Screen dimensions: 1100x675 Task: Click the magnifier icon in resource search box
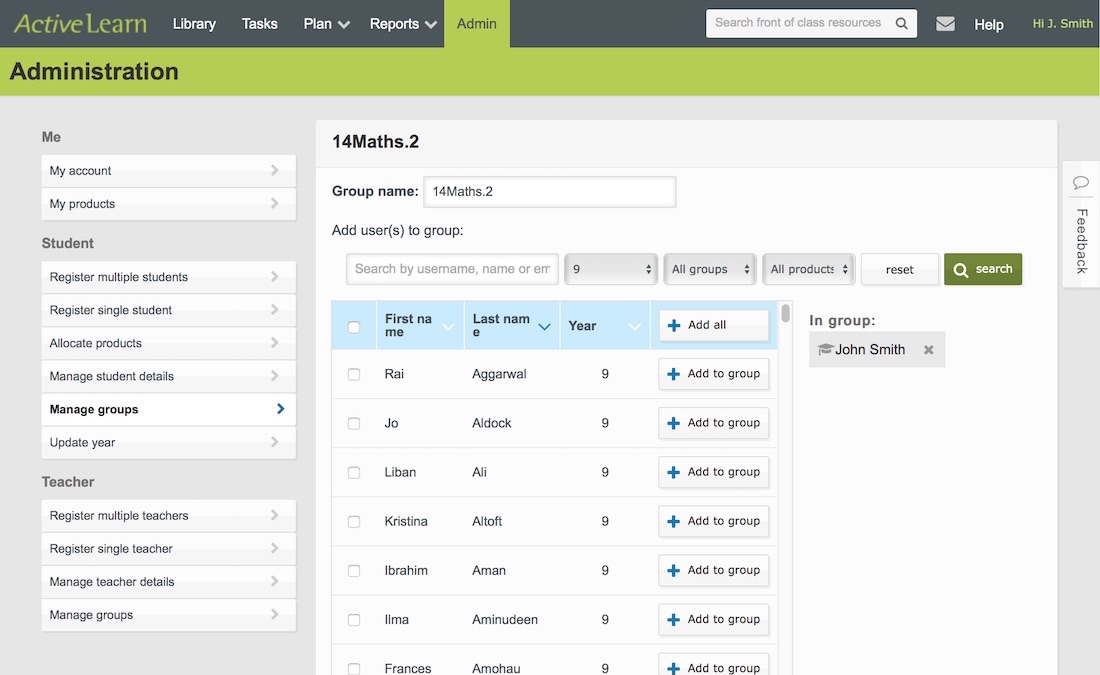click(901, 23)
